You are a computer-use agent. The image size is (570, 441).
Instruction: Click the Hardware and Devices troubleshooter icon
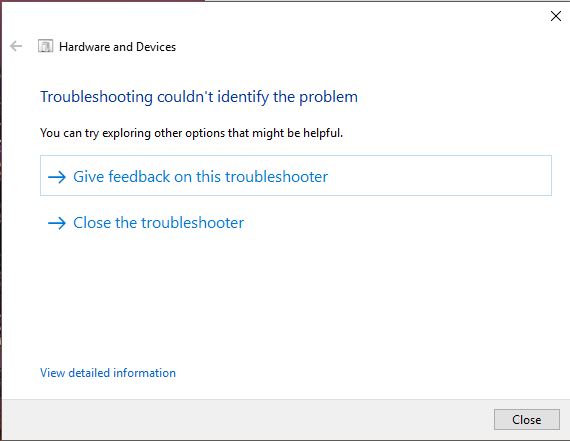tap(45, 46)
